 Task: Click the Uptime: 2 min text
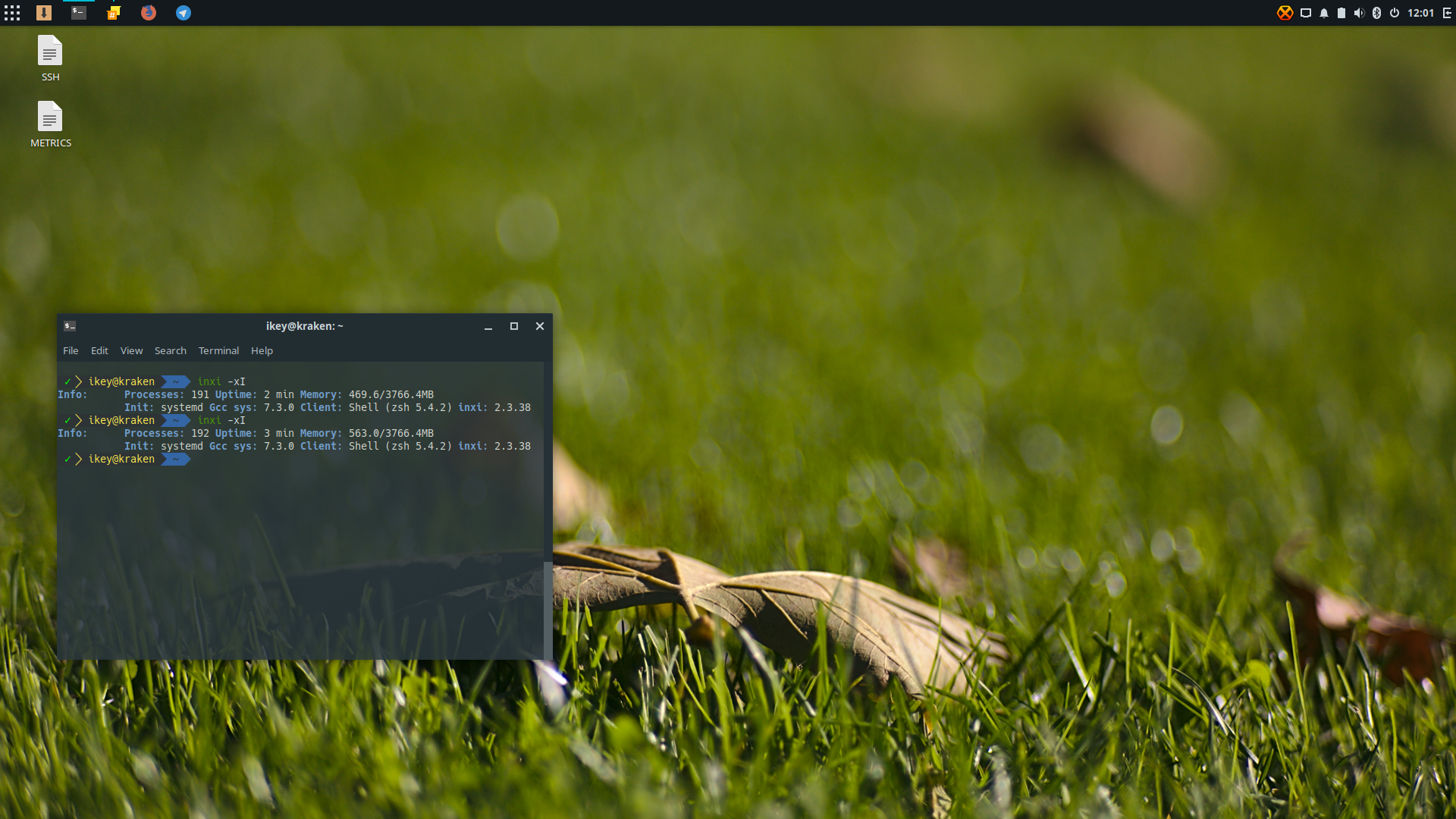pos(255,394)
